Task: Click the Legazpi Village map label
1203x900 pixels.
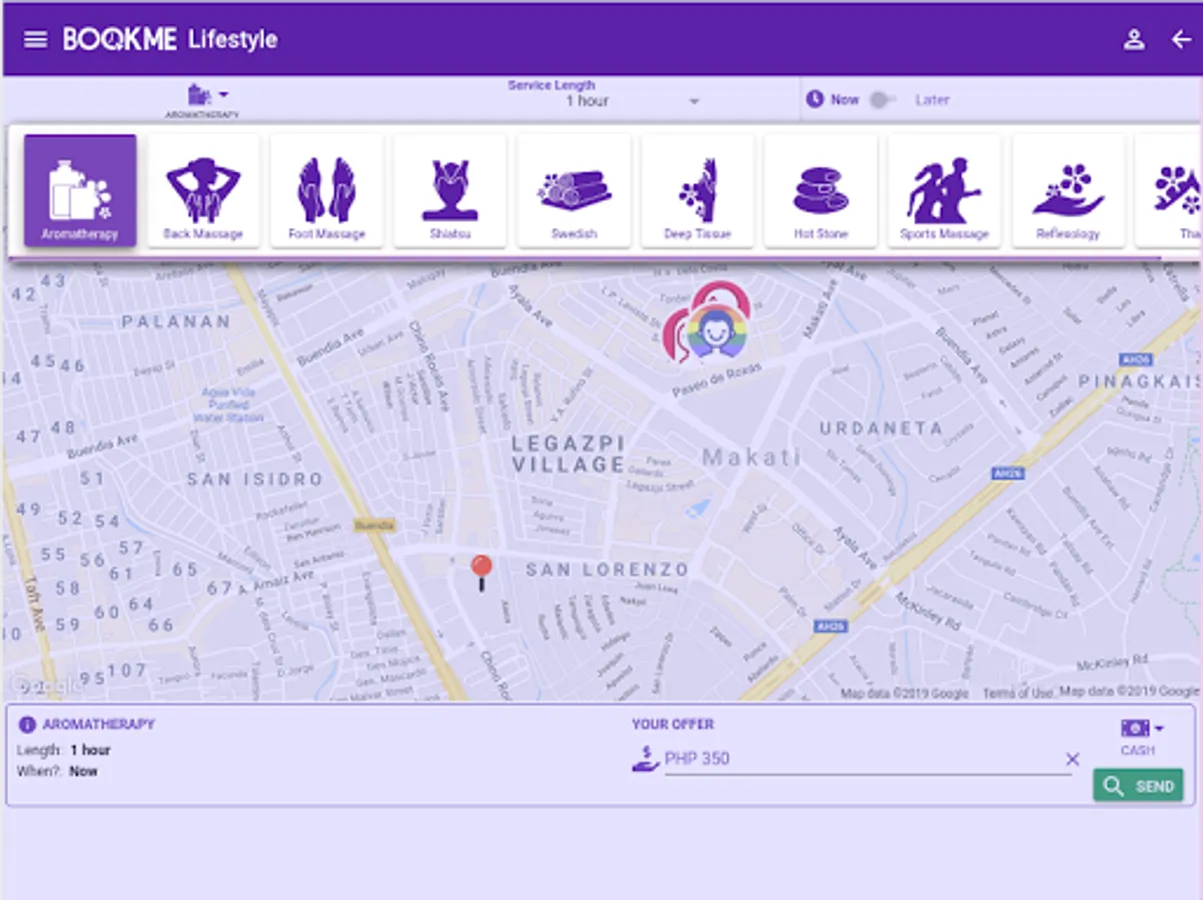Action: point(568,453)
